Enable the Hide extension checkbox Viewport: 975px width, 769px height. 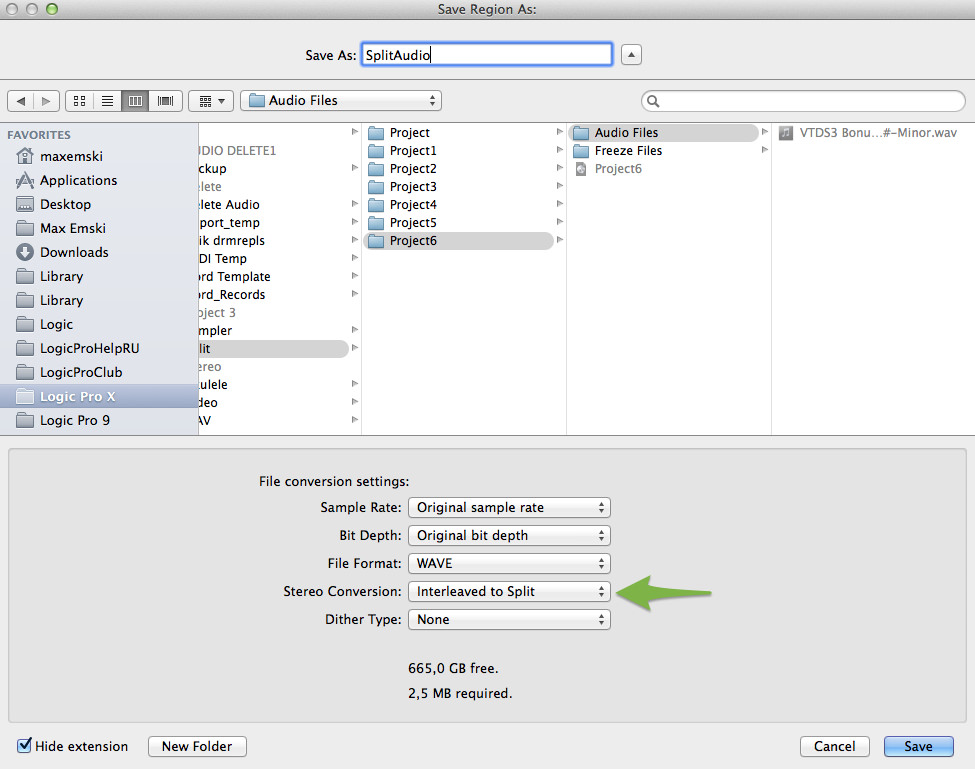coord(24,746)
